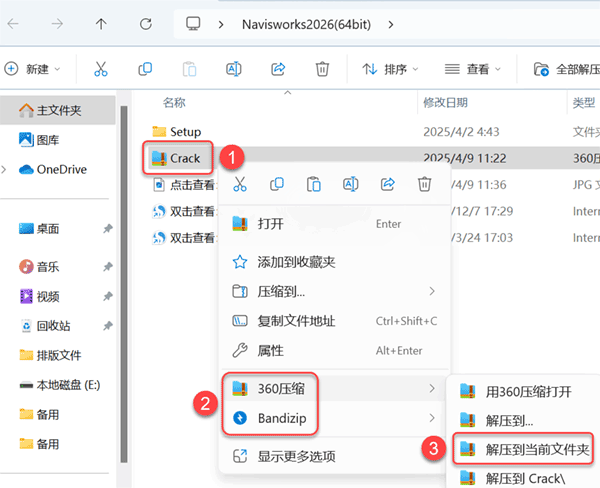Screen dimensions: 600x488
Task: Sort by the 类型 column header
Action: click(x=584, y=103)
